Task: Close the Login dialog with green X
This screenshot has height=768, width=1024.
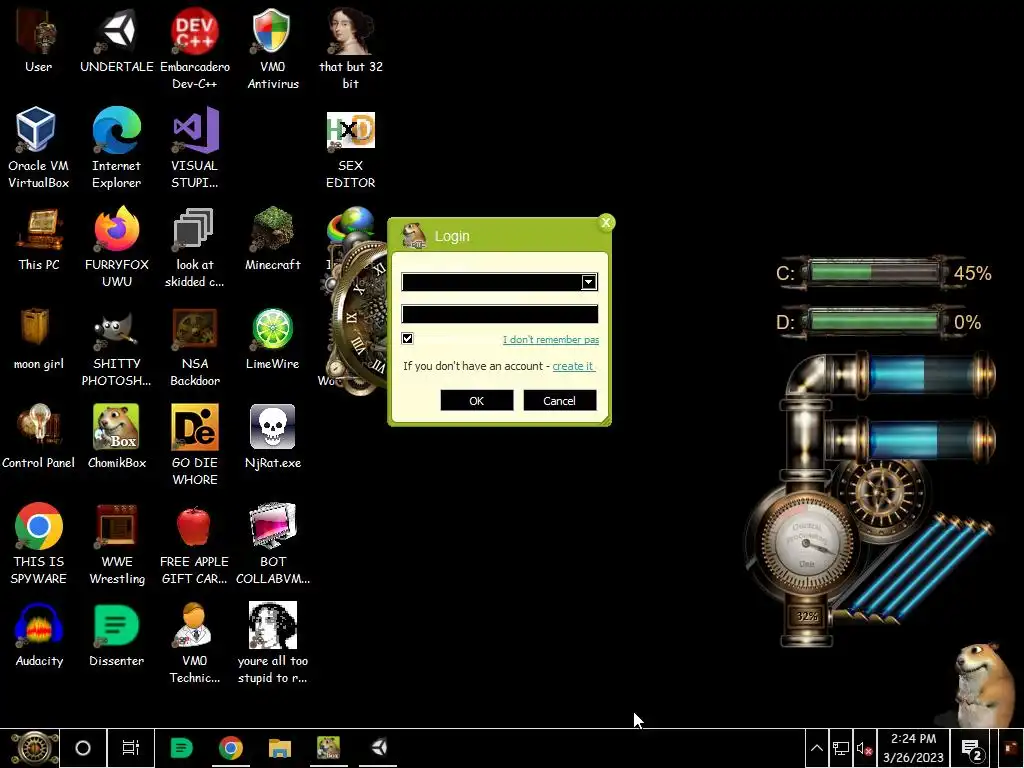Action: click(606, 223)
